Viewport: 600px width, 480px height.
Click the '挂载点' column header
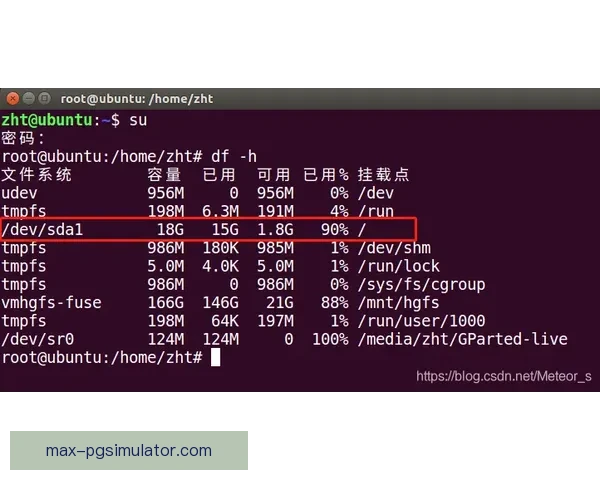383,175
